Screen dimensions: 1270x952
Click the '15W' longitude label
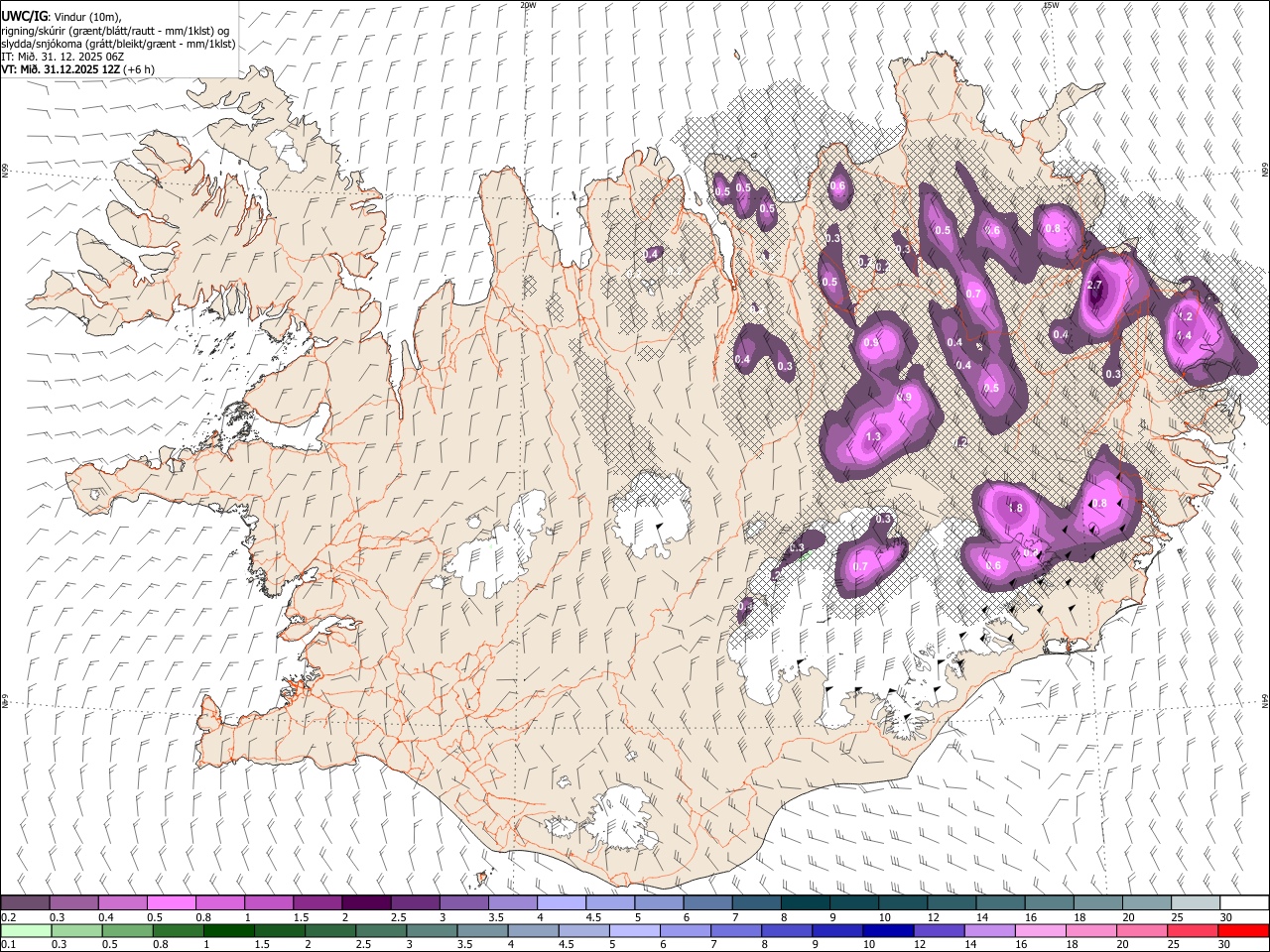pos(1051,5)
